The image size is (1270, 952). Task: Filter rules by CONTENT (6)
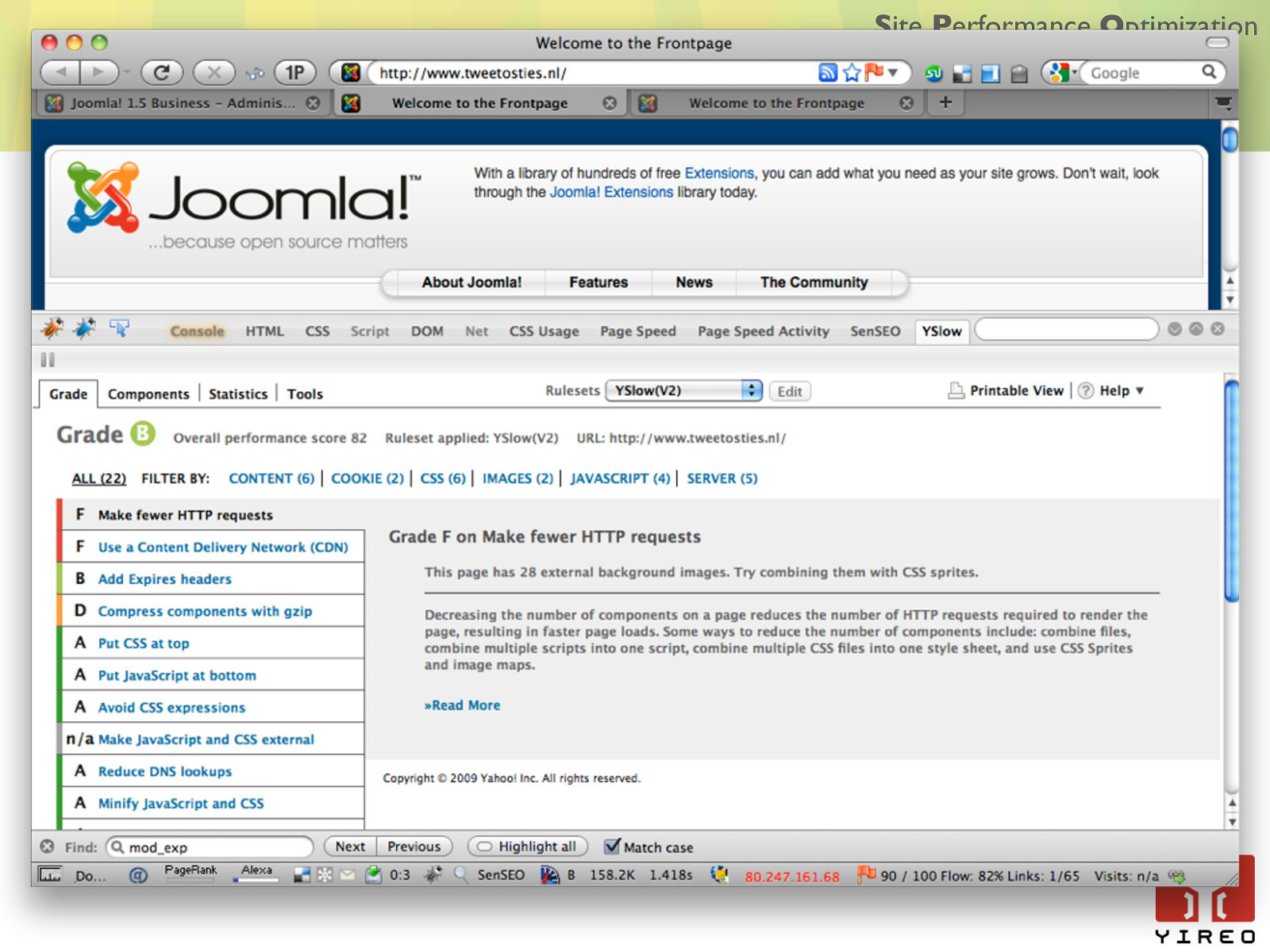point(271,478)
